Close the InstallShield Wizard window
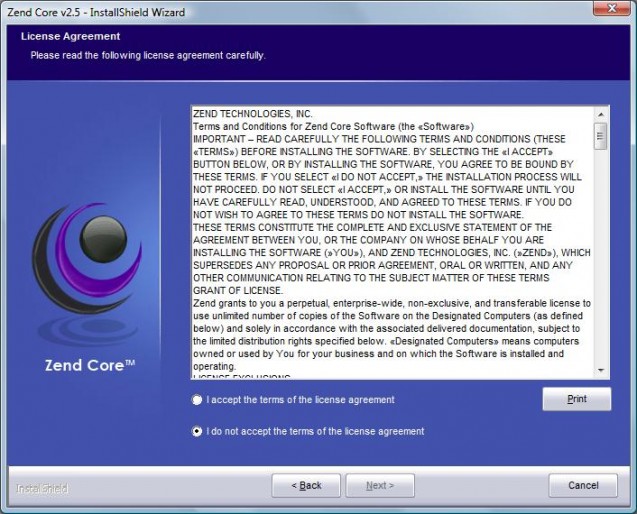This screenshot has width=637, height=514. (612, 8)
